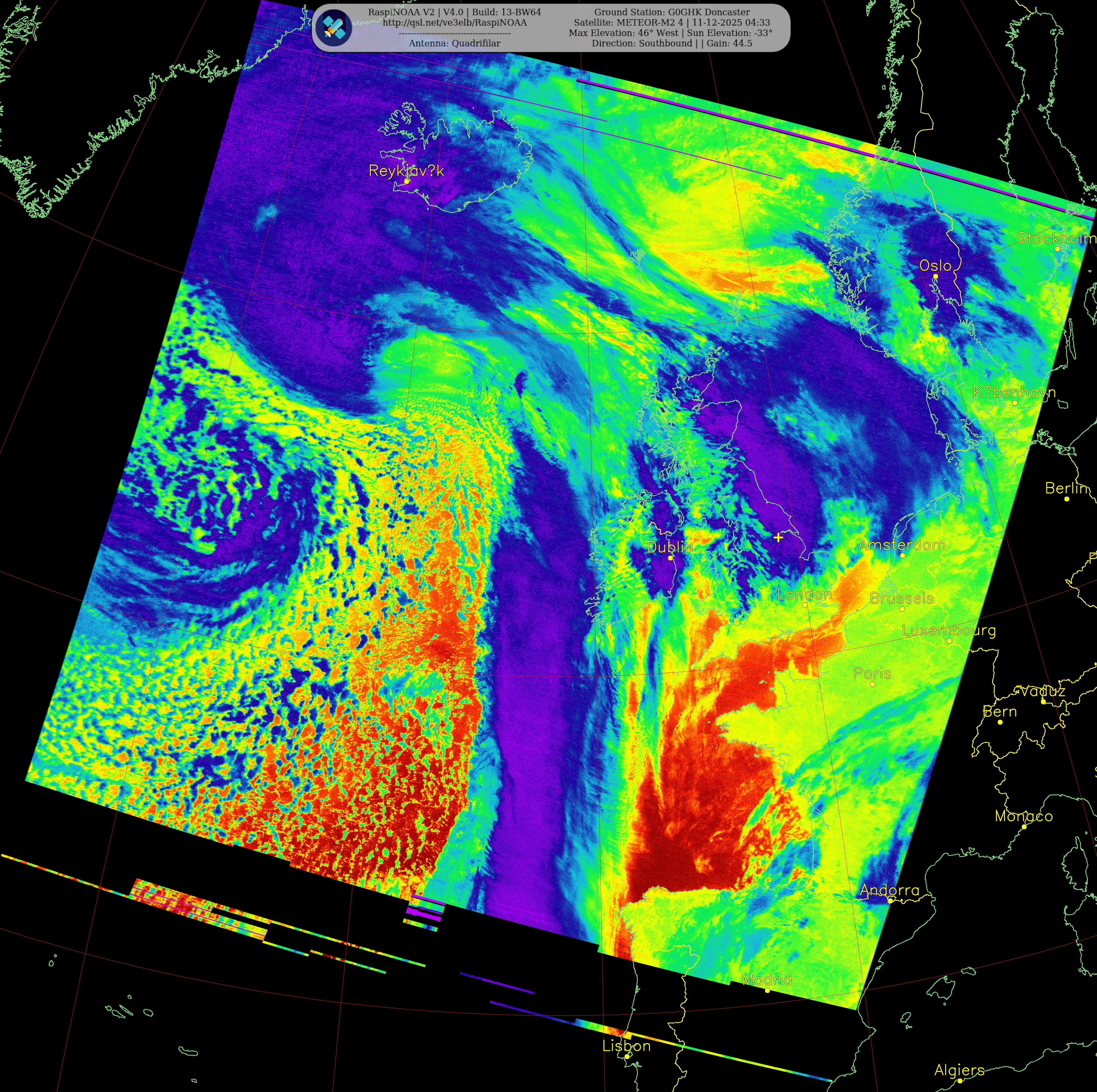Viewport: 1097px width, 1092px height.
Task: Click the Paris map label
Action: tap(872, 673)
